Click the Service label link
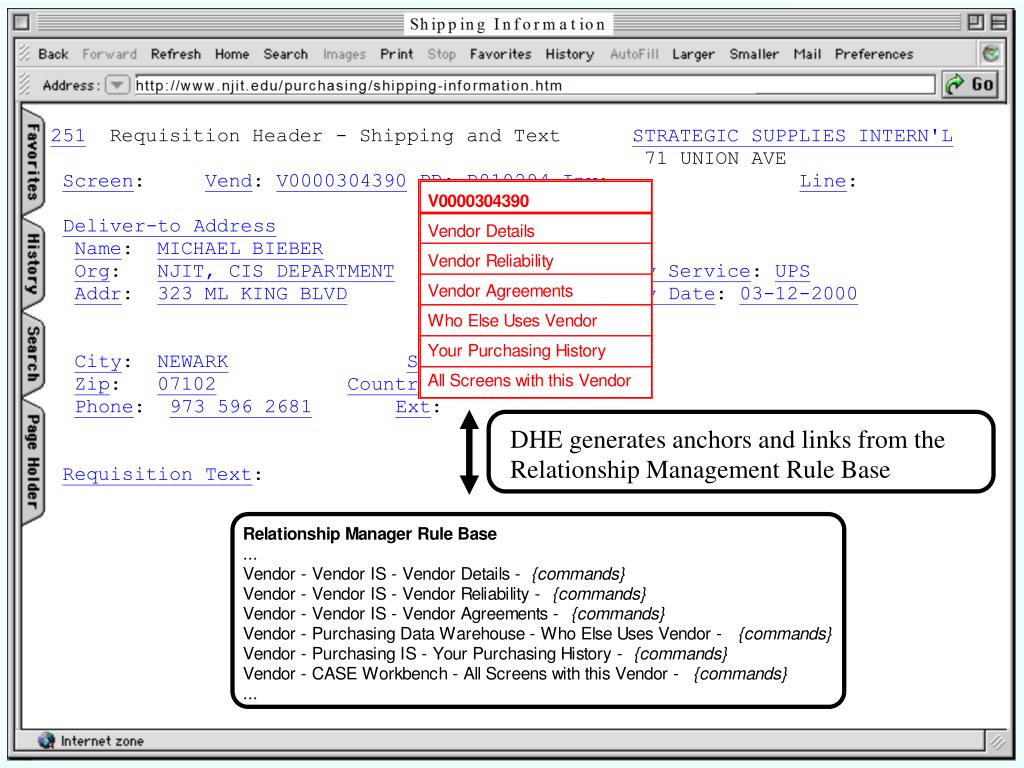 [709, 271]
